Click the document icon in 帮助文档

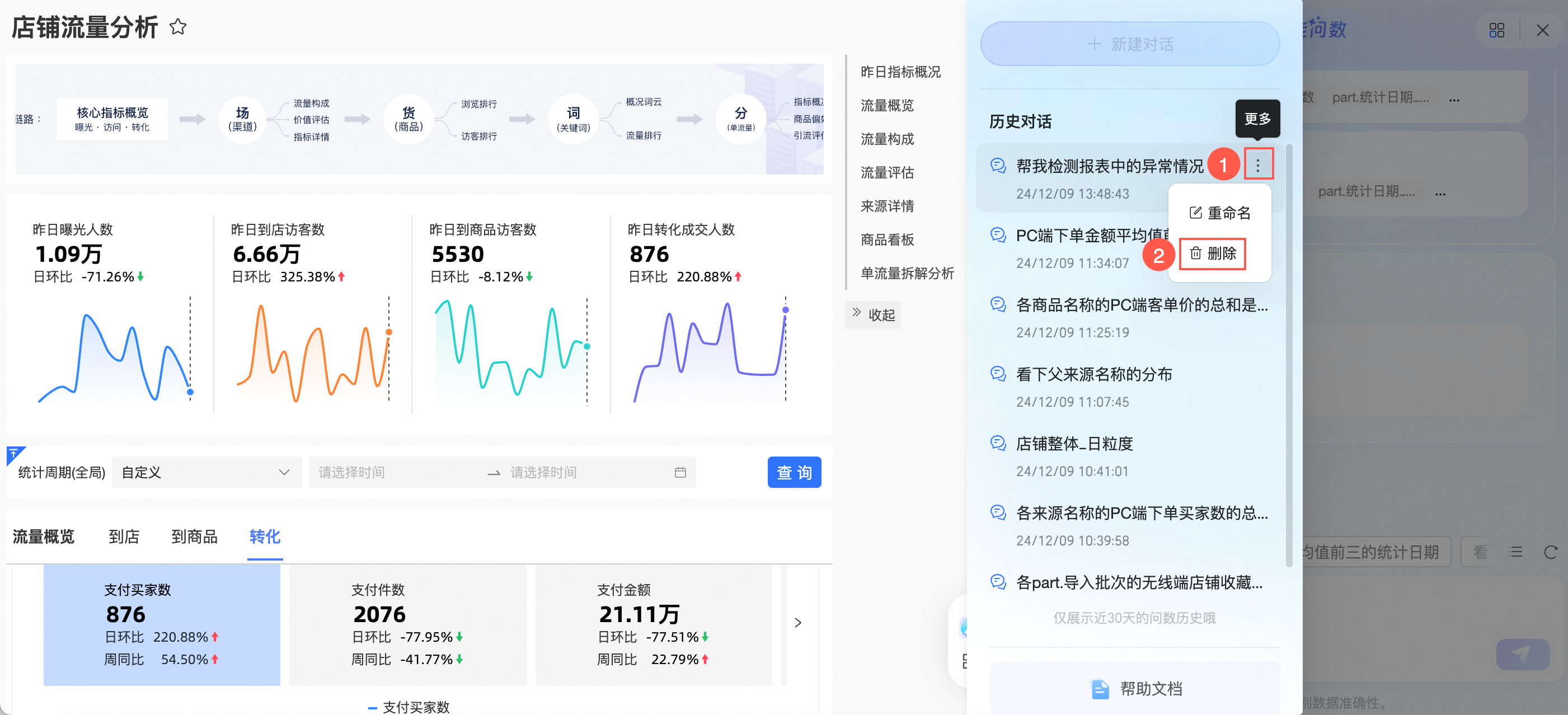click(1099, 689)
